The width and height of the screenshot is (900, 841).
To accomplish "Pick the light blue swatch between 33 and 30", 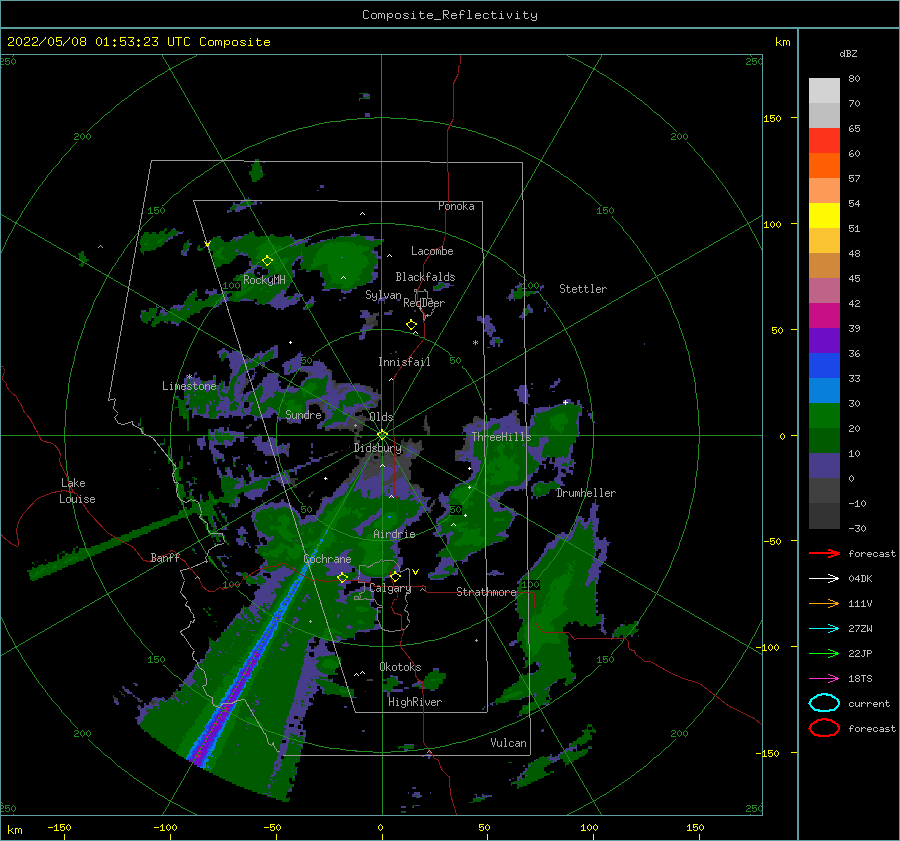I will (x=824, y=390).
